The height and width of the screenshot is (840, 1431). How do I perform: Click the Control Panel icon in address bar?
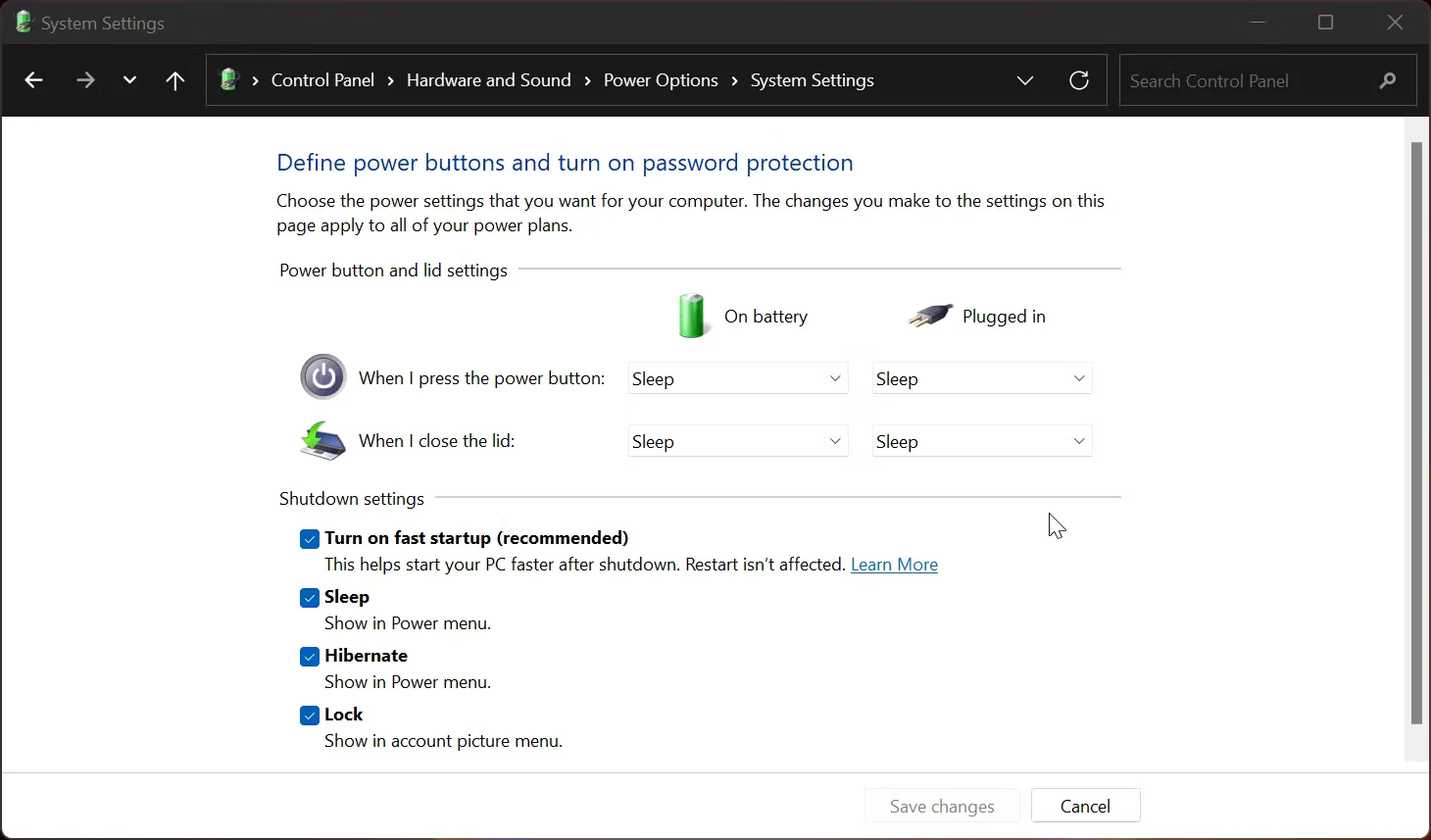(227, 79)
